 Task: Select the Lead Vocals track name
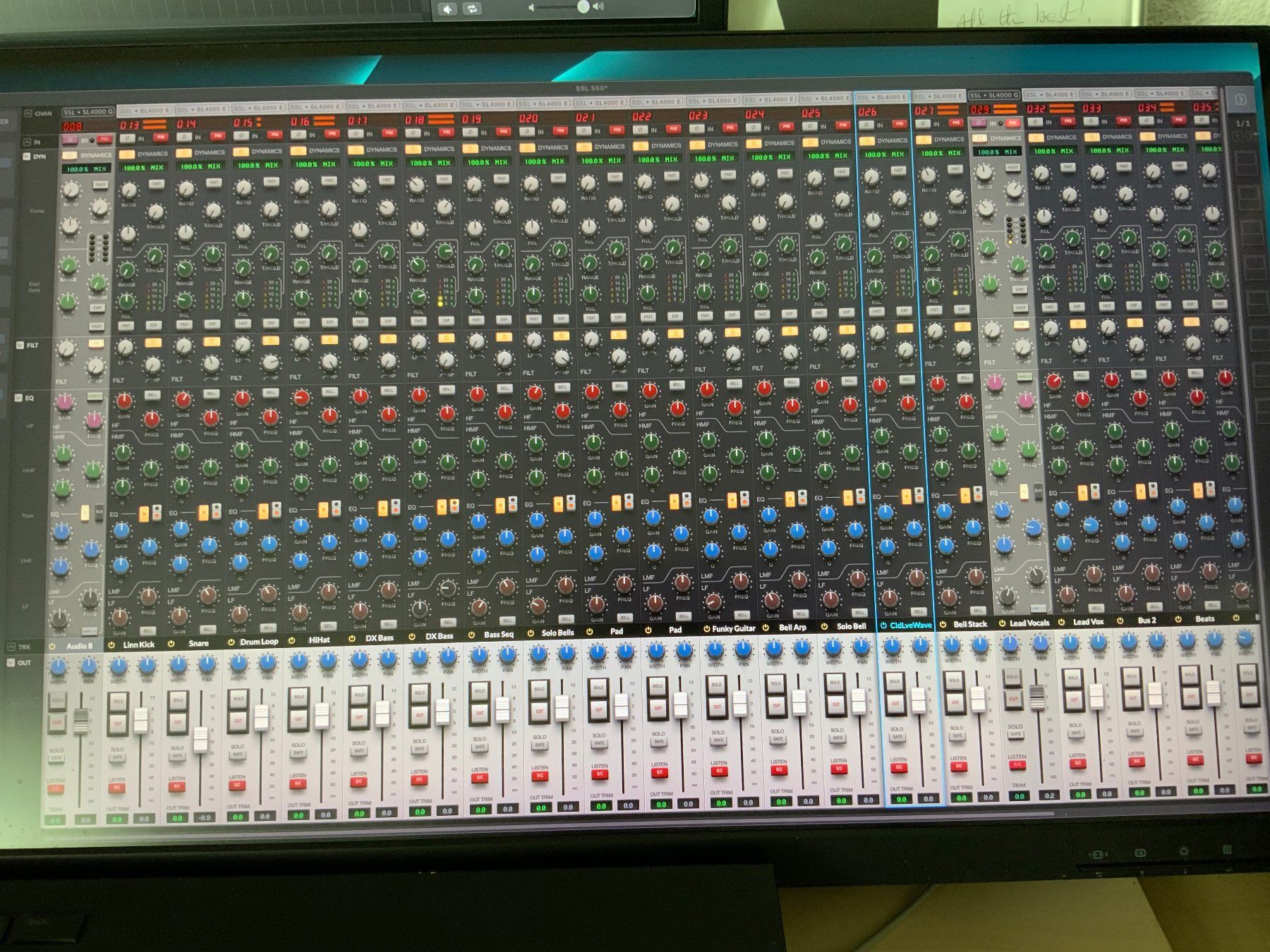1029,623
